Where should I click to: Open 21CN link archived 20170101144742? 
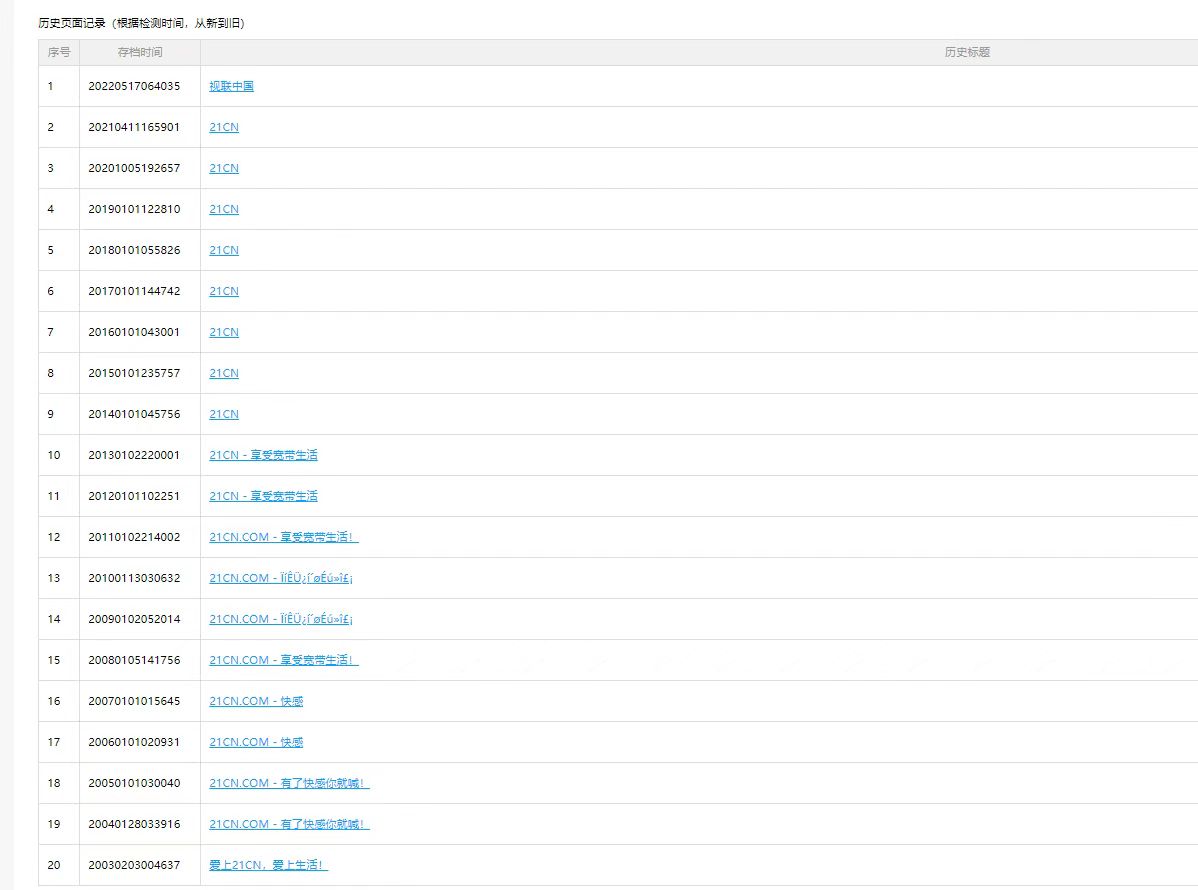[x=224, y=291]
